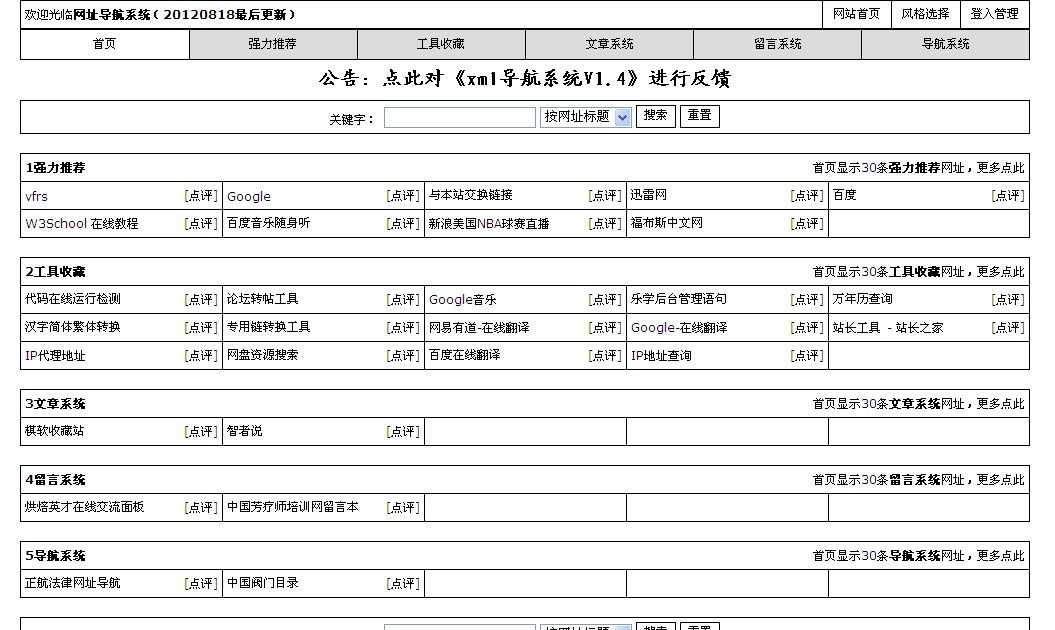Open 网易有道-在线翻译 link

(x=479, y=328)
